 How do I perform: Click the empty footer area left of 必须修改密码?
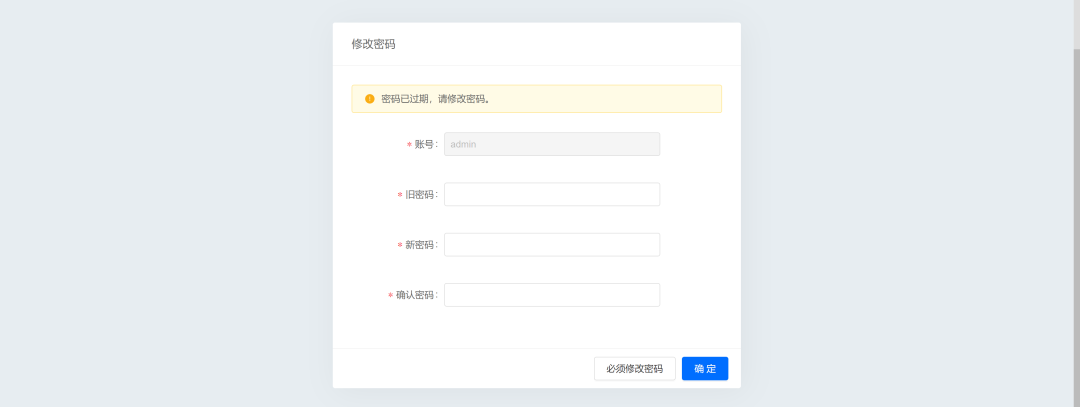click(460, 369)
